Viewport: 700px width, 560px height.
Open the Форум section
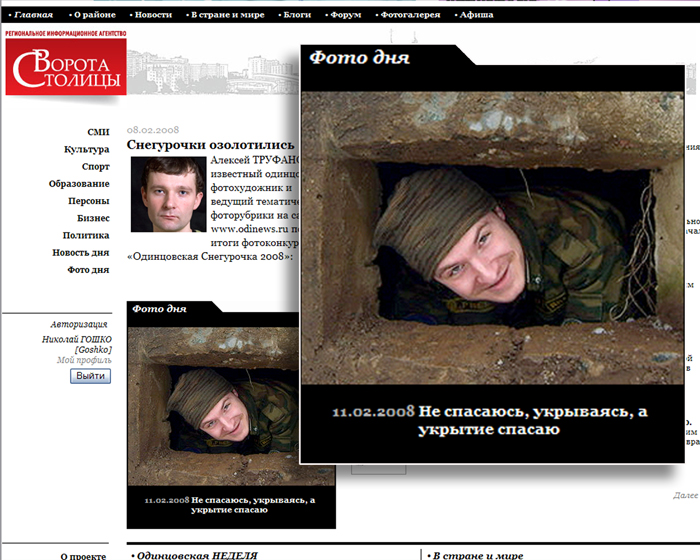[x=346, y=15]
